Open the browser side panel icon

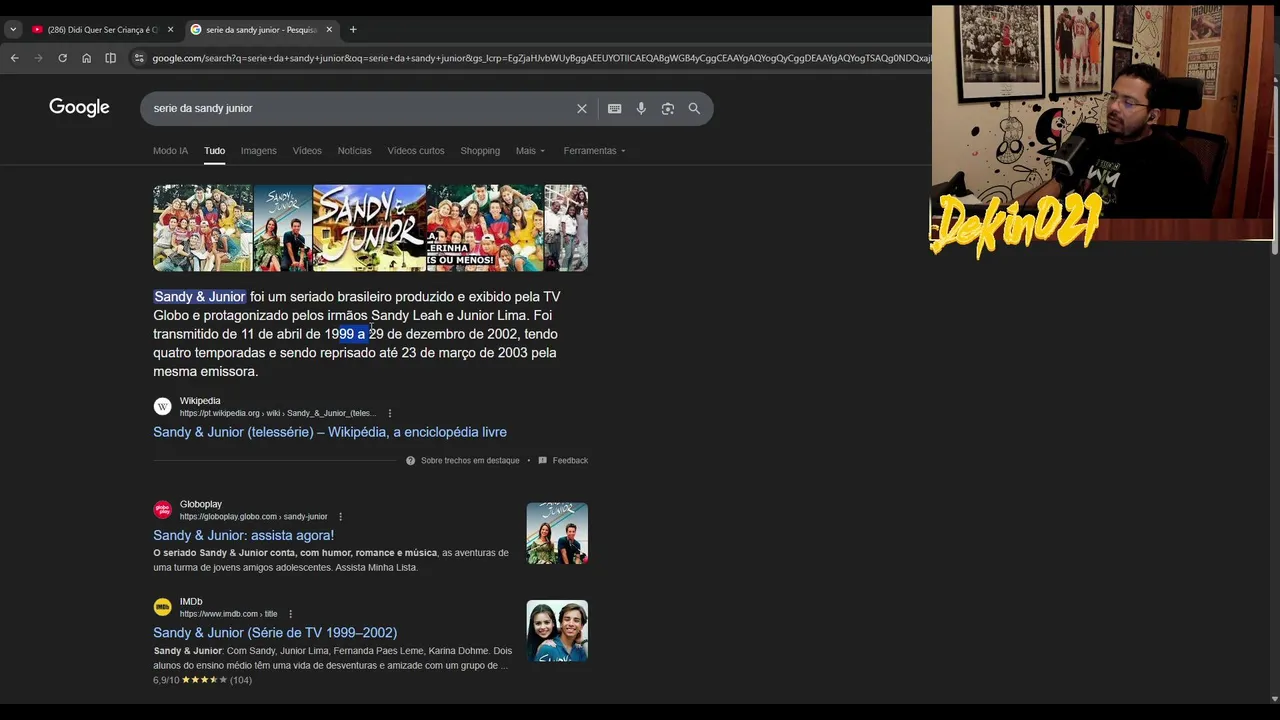click(x=111, y=58)
